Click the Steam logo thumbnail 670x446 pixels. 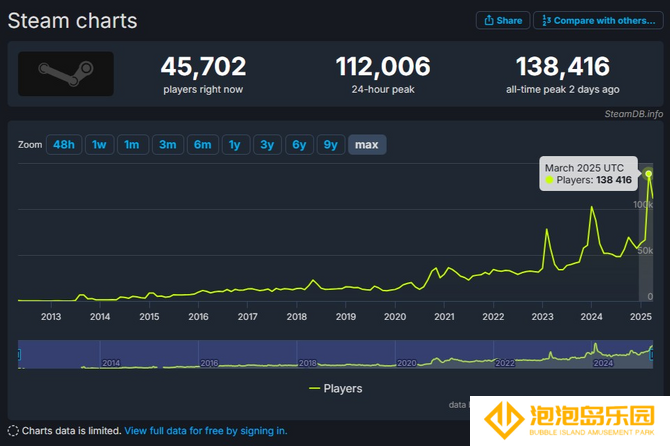click(x=66, y=73)
